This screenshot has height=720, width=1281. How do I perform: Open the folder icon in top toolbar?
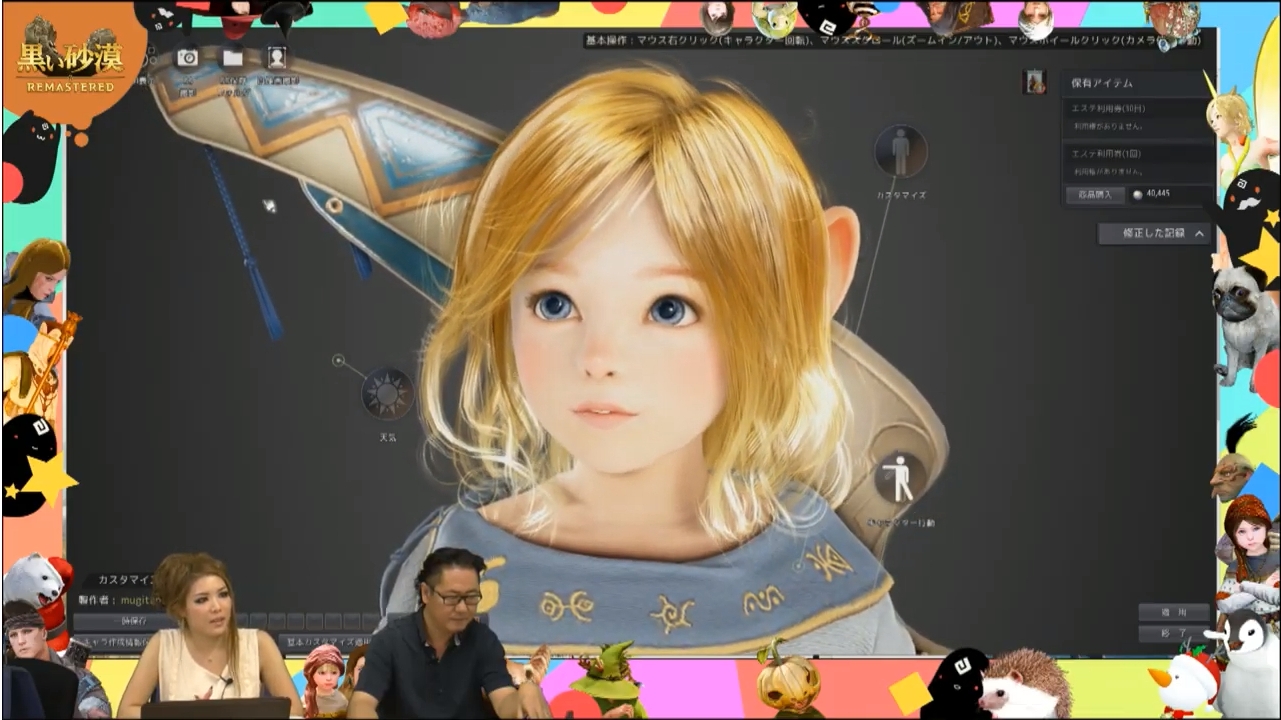point(233,57)
